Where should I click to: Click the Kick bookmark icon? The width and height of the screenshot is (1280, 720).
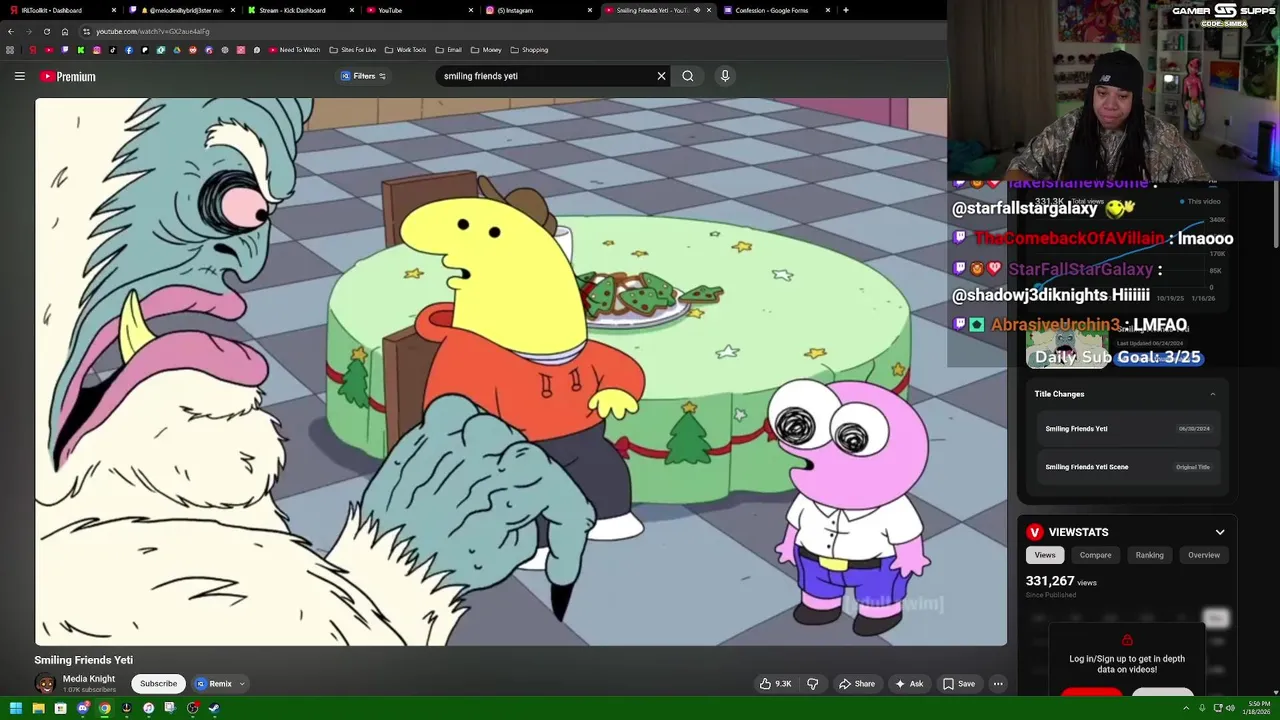pyautogui.click(x=81, y=50)
